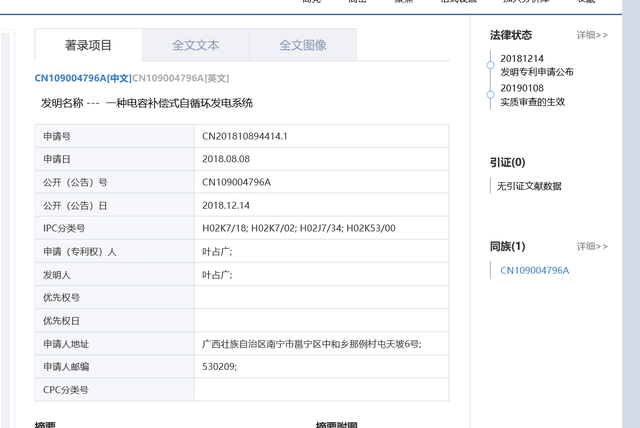Click 无引证文献数据 text
This screenshot has width=640, height=428.
click(x=529, y=186)
